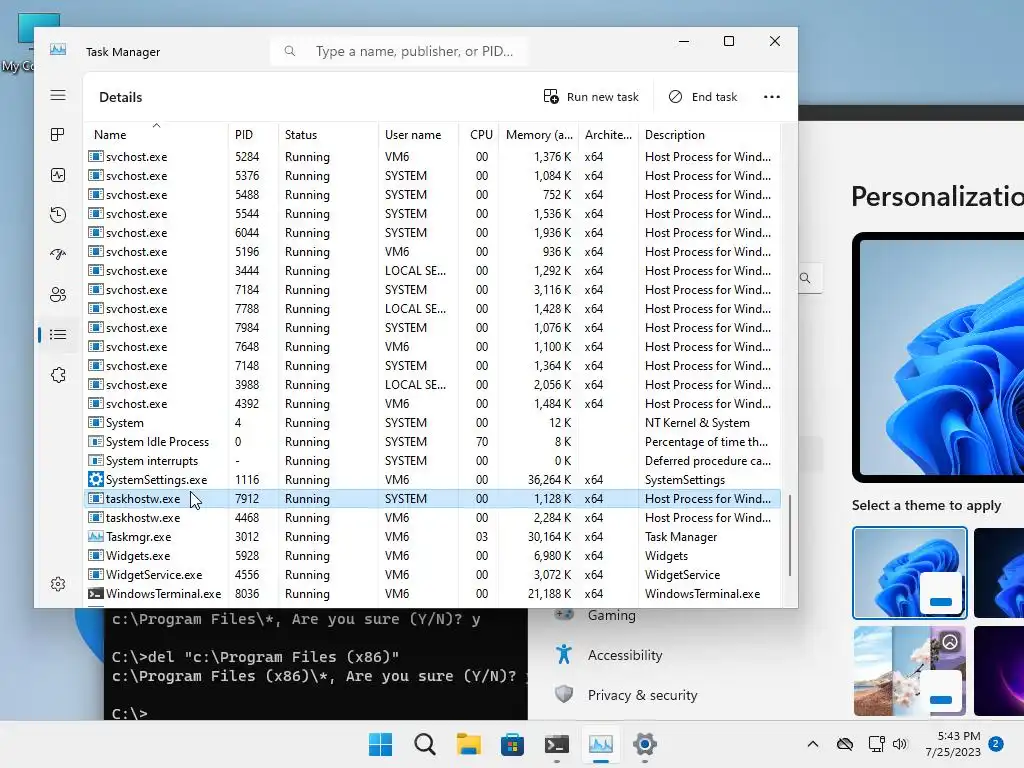Click the Run new task button

[x=591, y=97]
